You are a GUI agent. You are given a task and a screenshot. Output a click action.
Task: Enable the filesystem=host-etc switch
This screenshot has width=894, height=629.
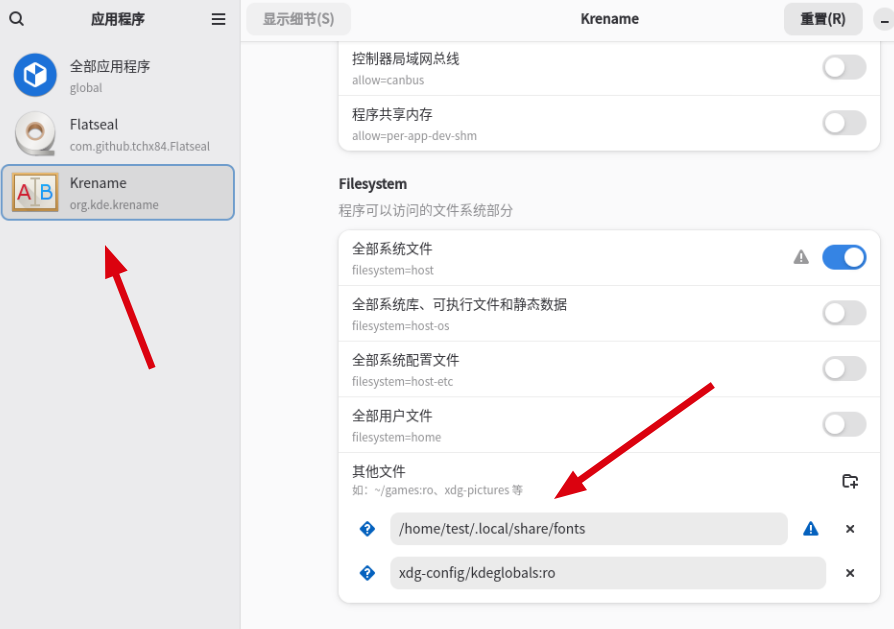(844, 369)
